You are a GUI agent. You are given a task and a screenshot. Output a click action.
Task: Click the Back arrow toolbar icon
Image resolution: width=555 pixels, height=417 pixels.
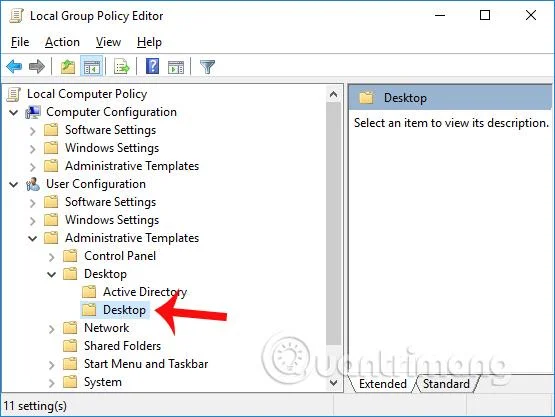coord(14,66)
